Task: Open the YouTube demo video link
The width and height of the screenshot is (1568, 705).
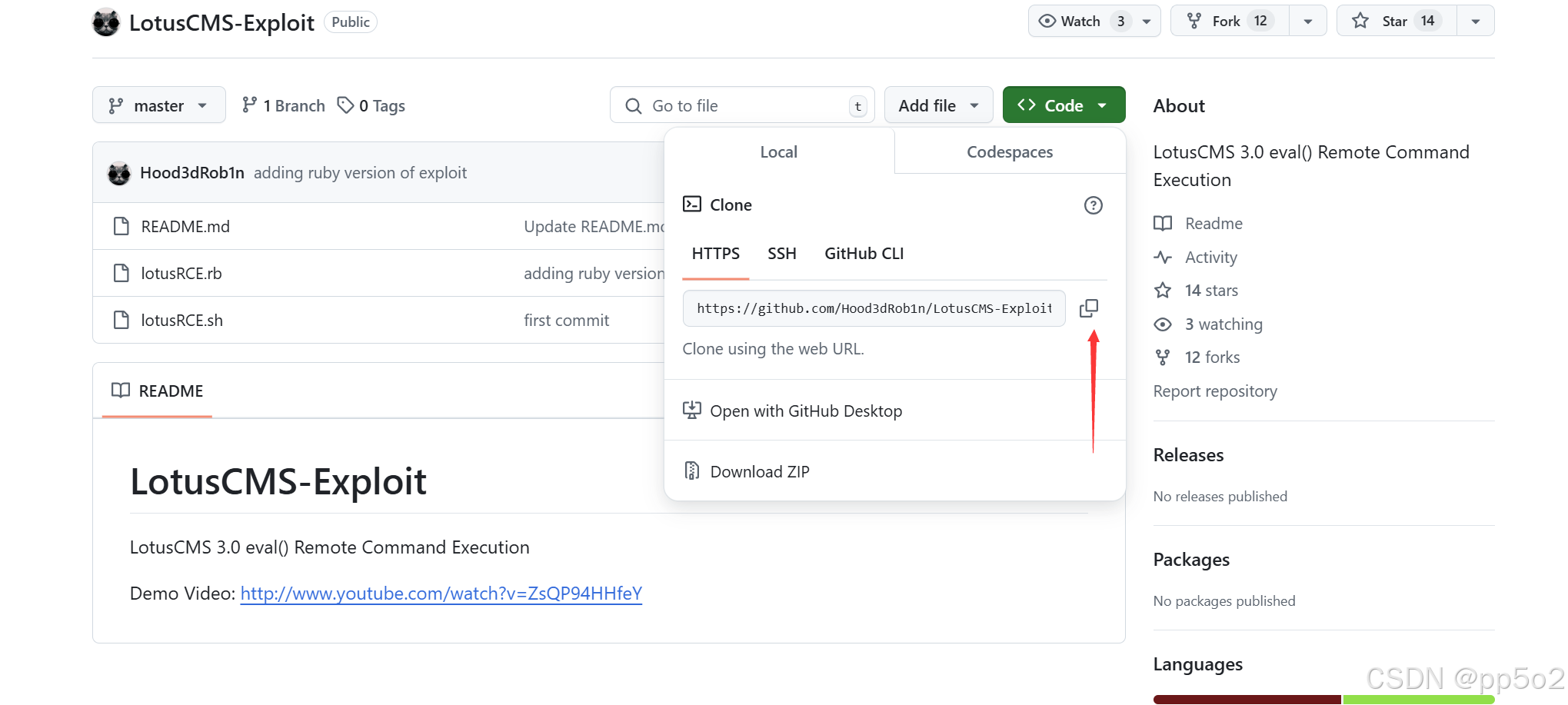Action: (x=441, y=594)
